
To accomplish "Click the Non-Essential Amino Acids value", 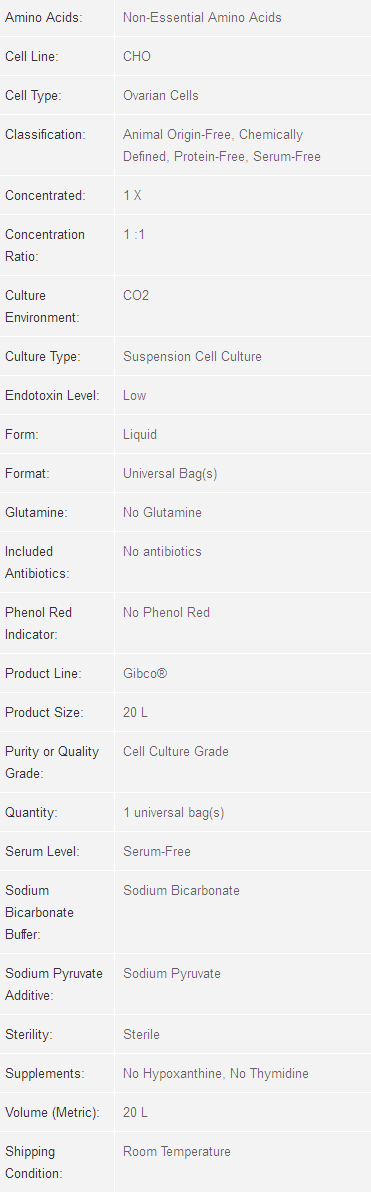I will (202, 17).
